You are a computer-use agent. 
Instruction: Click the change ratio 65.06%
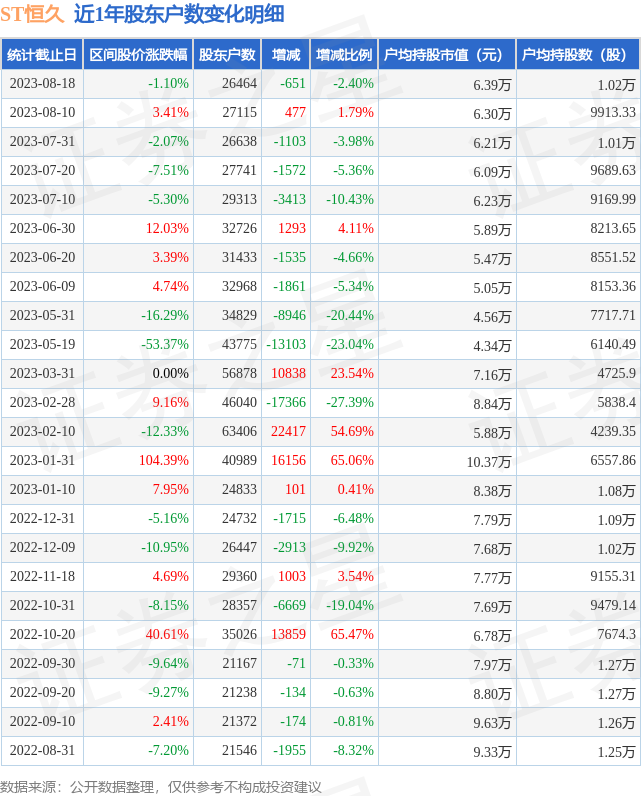(352, 460)
